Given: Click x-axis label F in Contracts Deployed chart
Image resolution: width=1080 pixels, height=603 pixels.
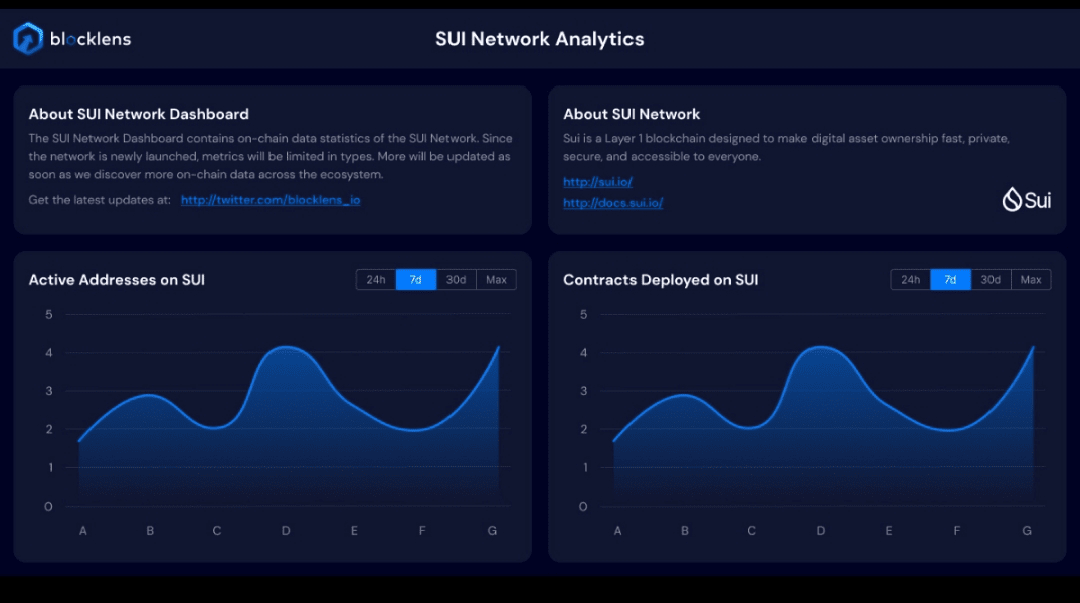Looking at the screenshot, I should (x=957, y=531).
